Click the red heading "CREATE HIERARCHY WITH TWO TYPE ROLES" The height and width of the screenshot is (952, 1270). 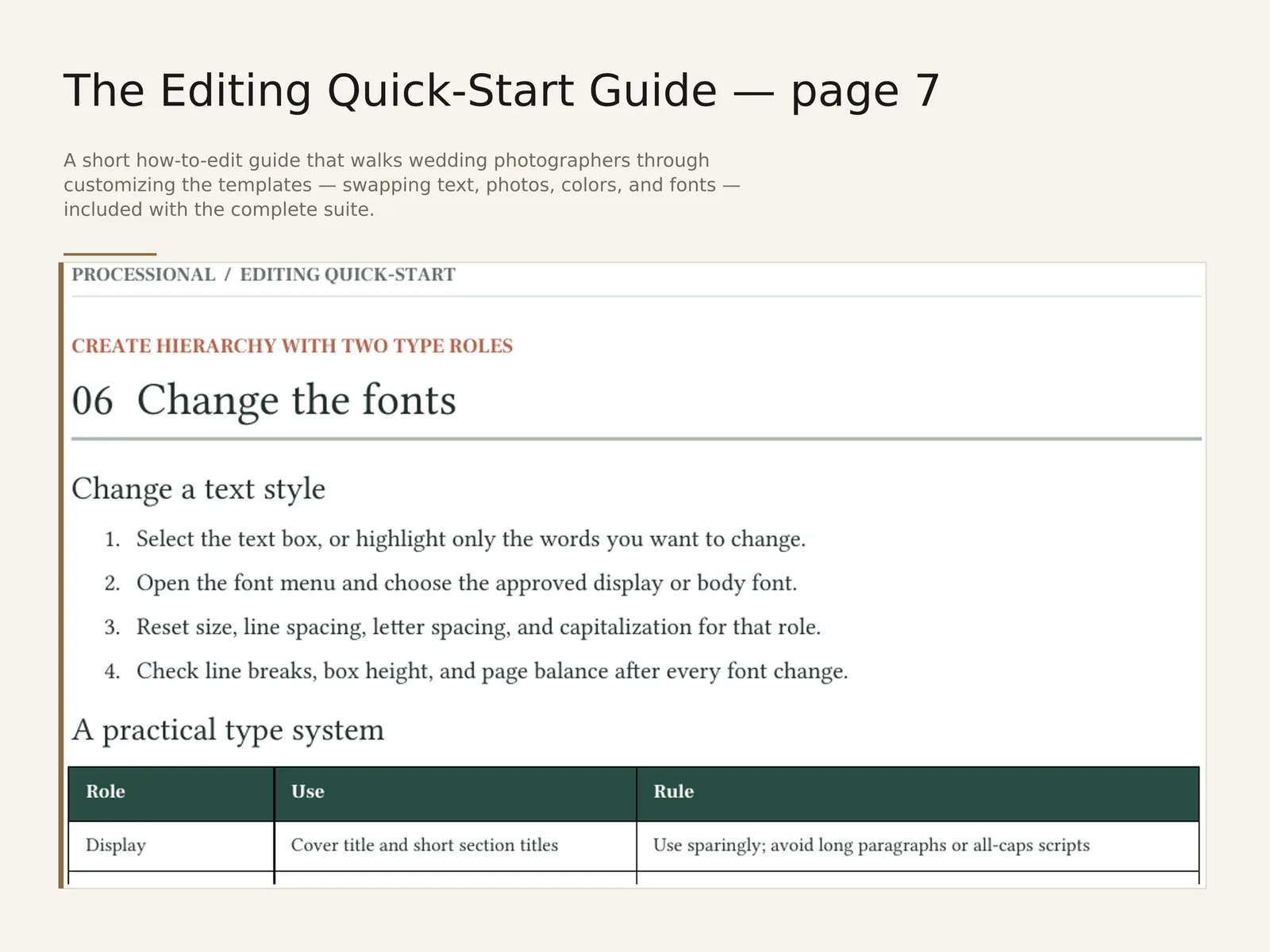click(292, 346)
